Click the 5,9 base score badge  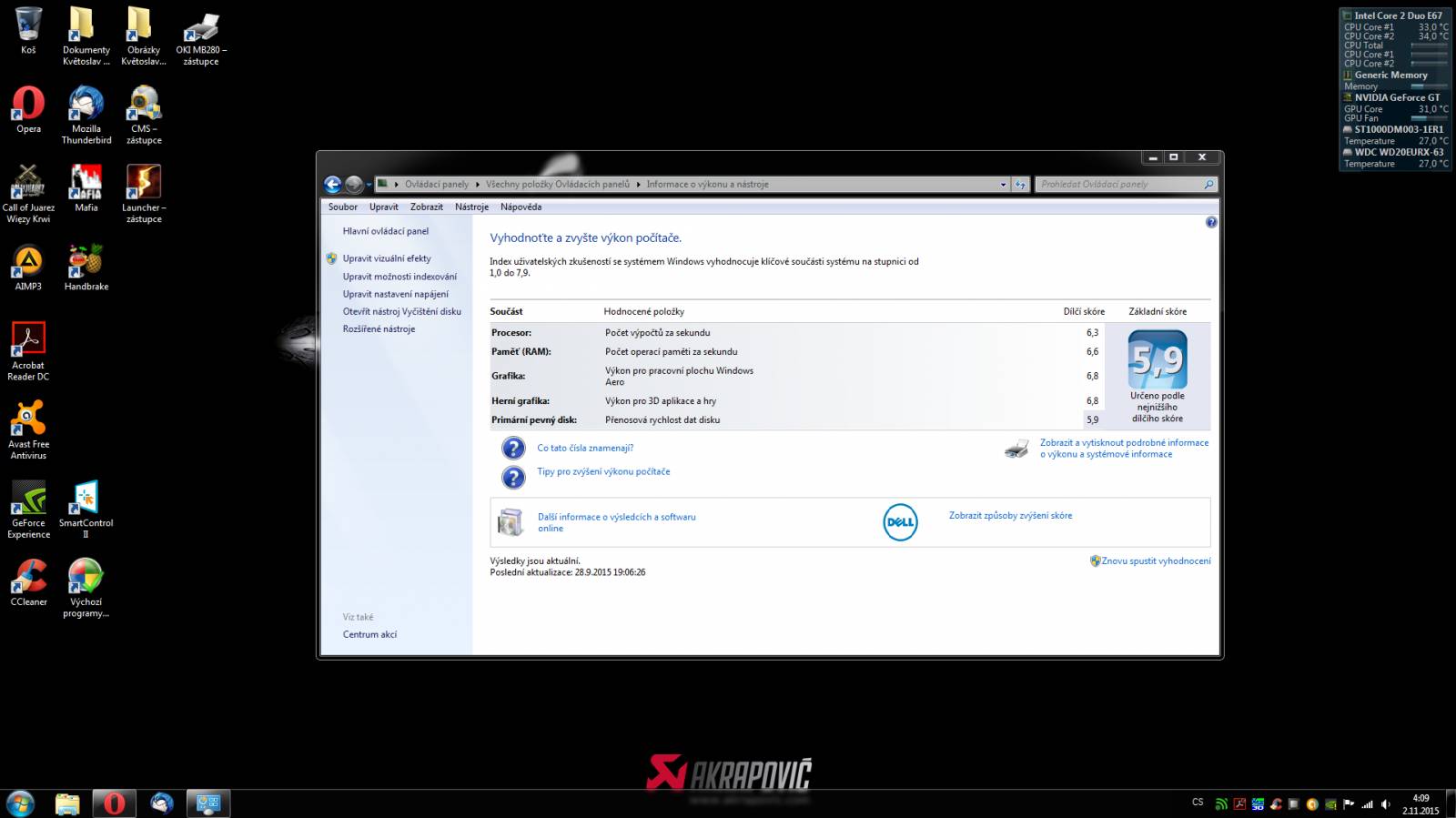tap(1158, 359)
